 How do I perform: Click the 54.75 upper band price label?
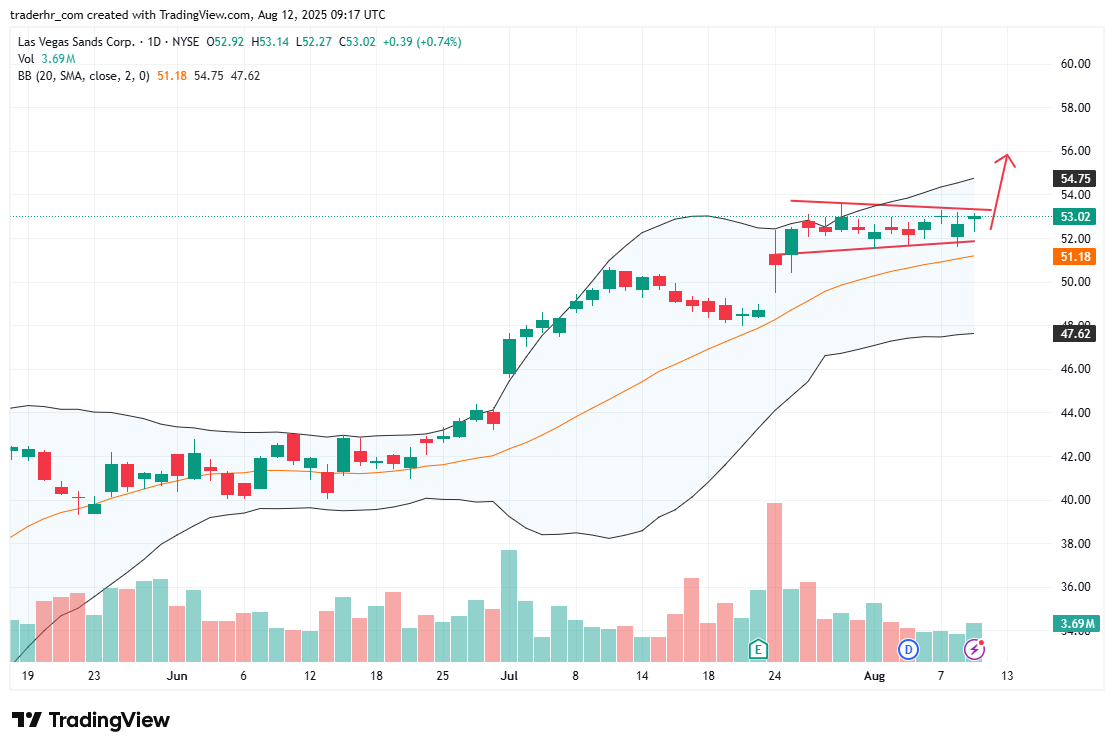pyautogui.click(x=1074, y=178)
